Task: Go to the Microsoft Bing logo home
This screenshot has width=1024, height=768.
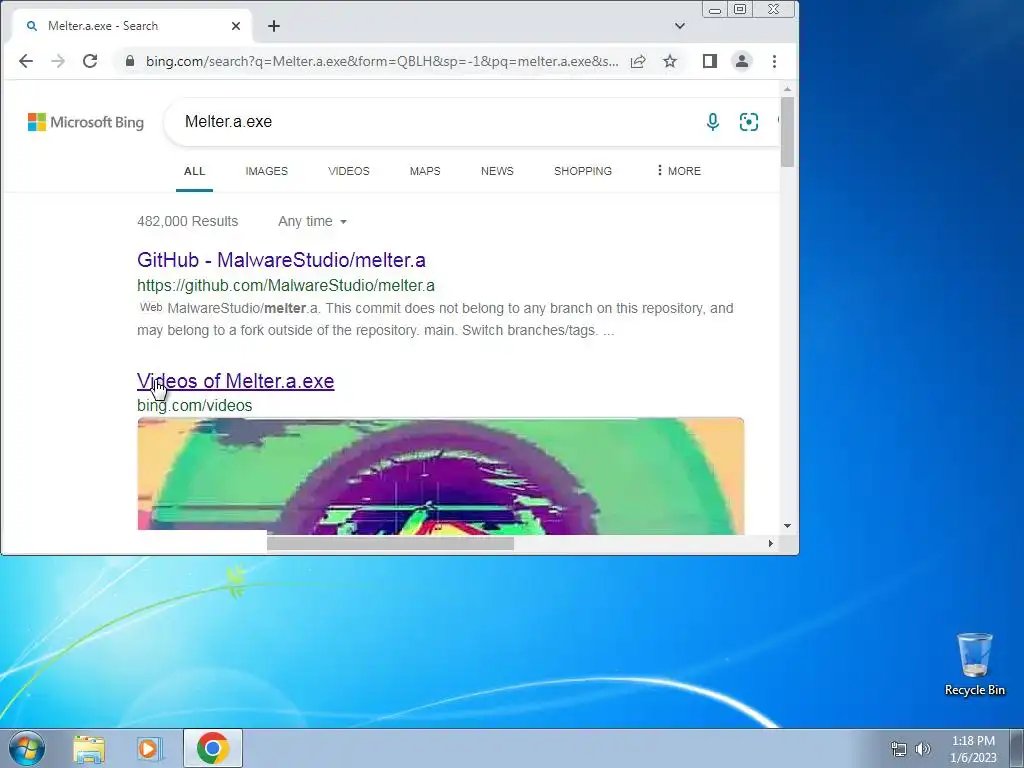Action: [x=86, y=122]
